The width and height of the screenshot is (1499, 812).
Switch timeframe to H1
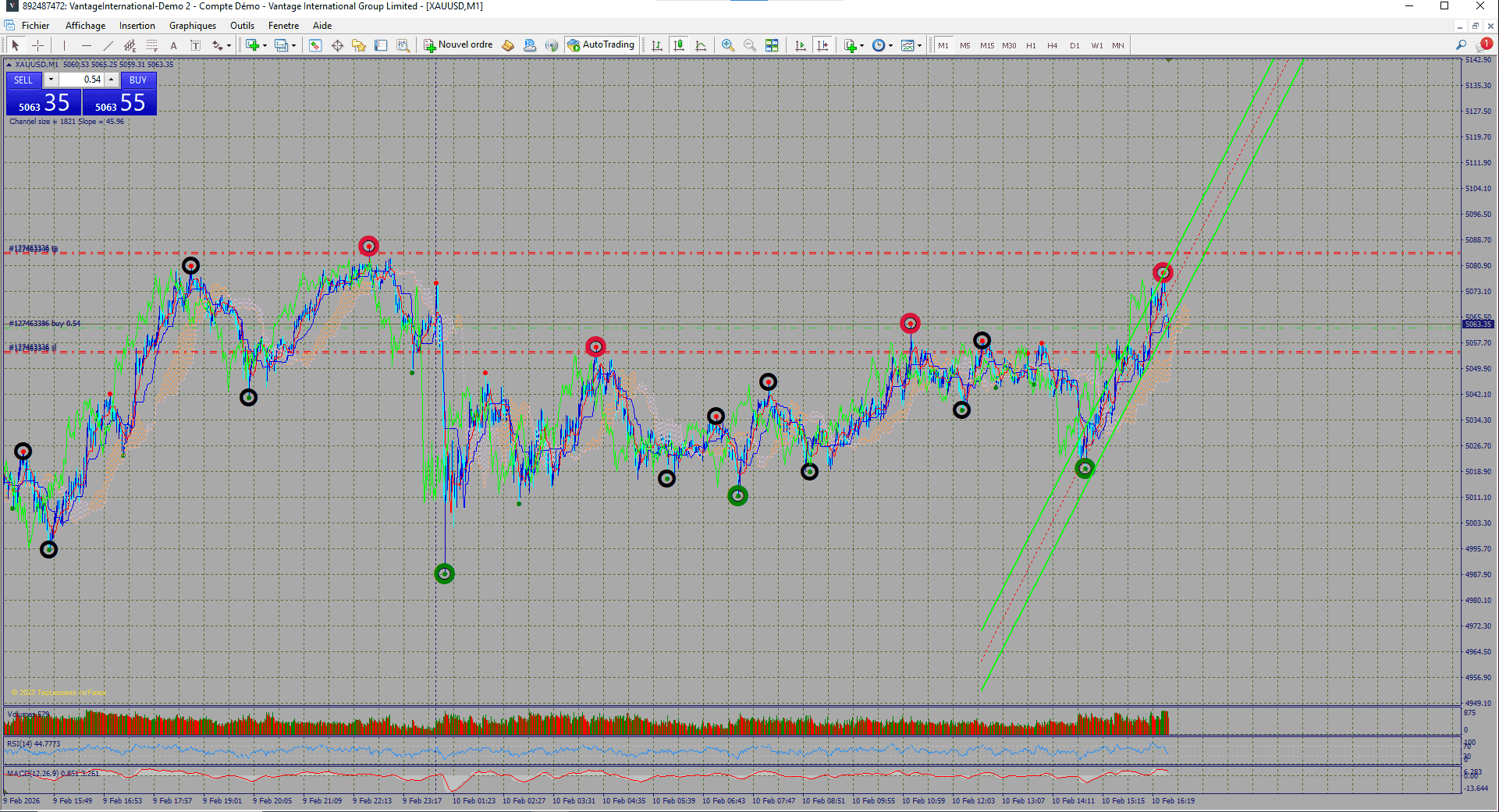[1031, 45]
